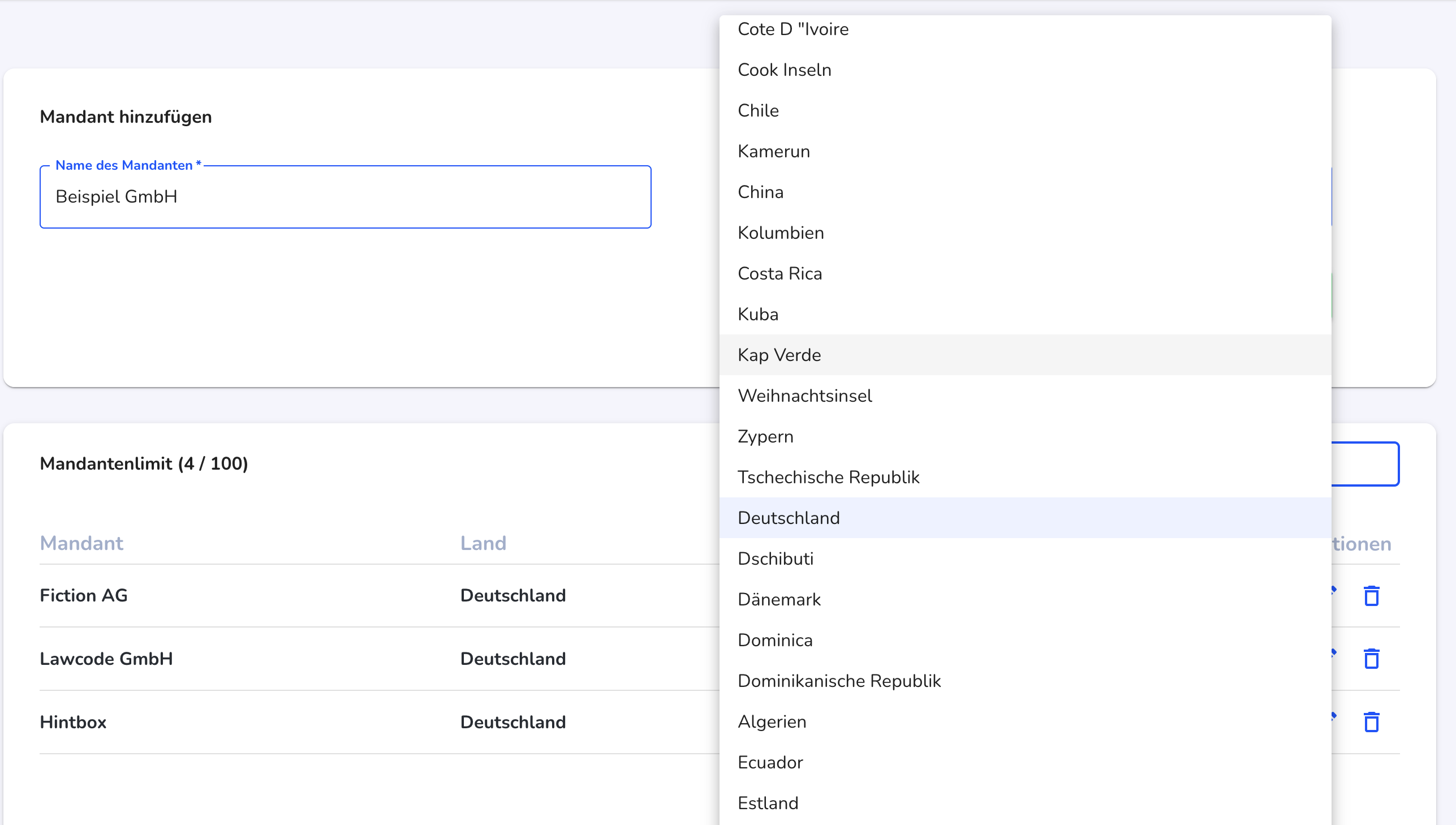Choose Algerien in the dropdown
1456x825 pixels.
tap(1025, 722)
